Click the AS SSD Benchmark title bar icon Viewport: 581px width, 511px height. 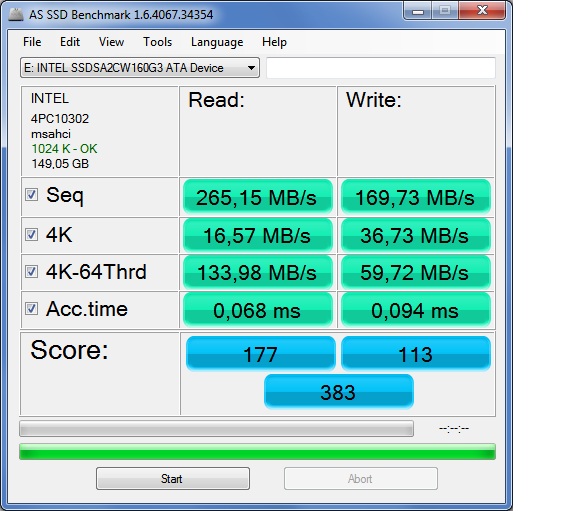click(16, 14)
